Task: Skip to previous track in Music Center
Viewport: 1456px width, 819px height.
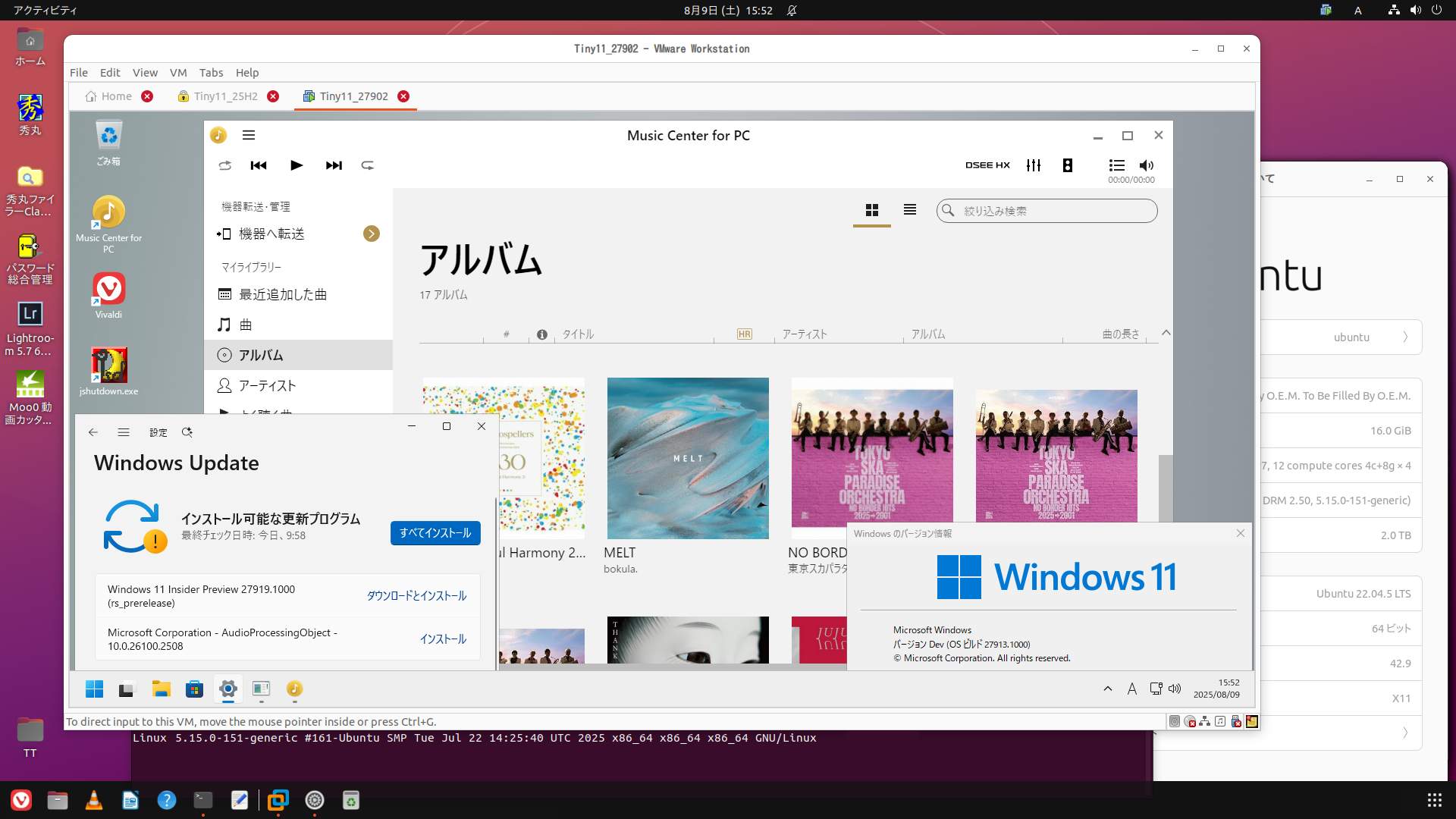Action: coord(259,165)
